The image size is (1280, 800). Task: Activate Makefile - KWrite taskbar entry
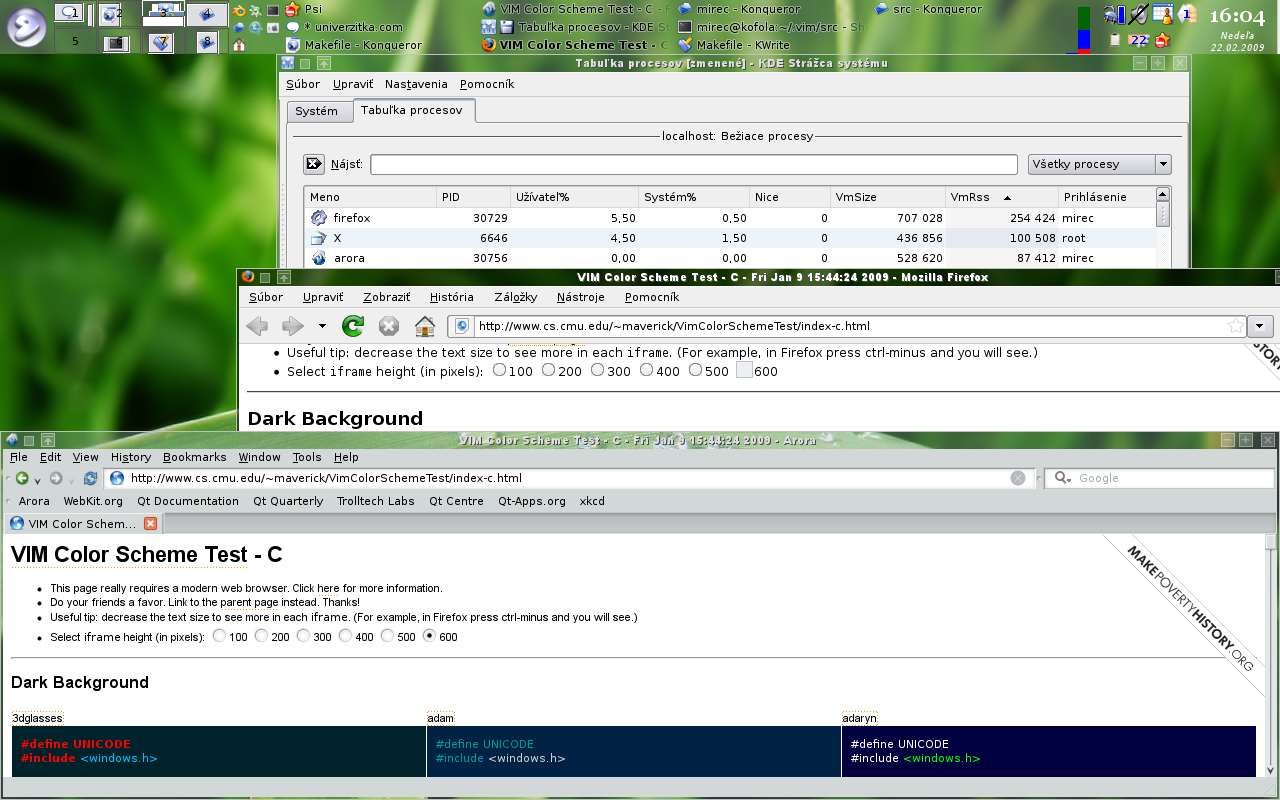point(733,45)
